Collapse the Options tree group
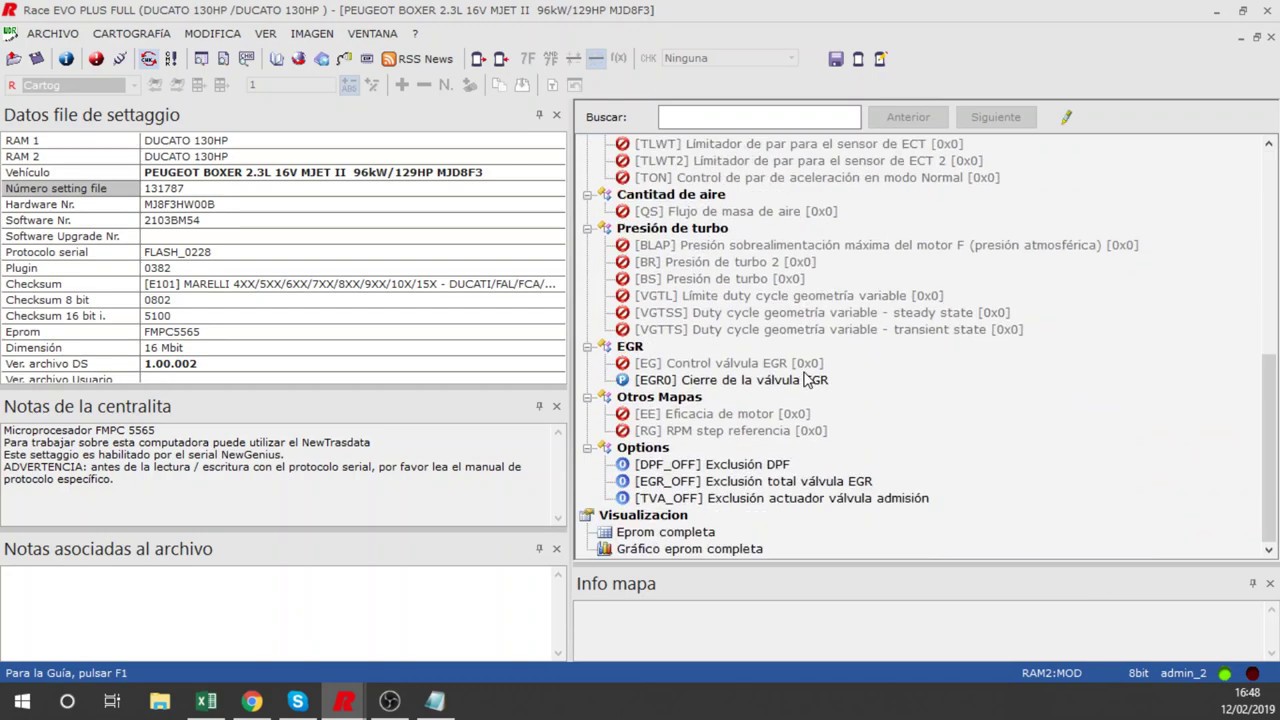Image resolution: width=1280 pixels, height=720 pixels. point(587,448)
